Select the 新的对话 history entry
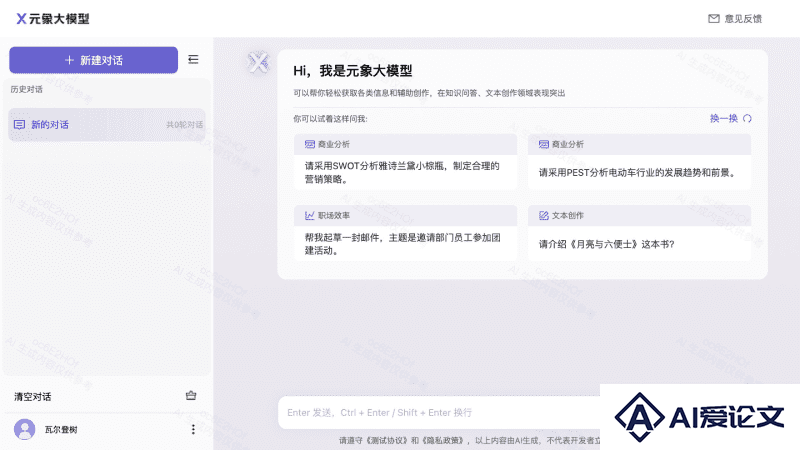 [x=107, y=124]
